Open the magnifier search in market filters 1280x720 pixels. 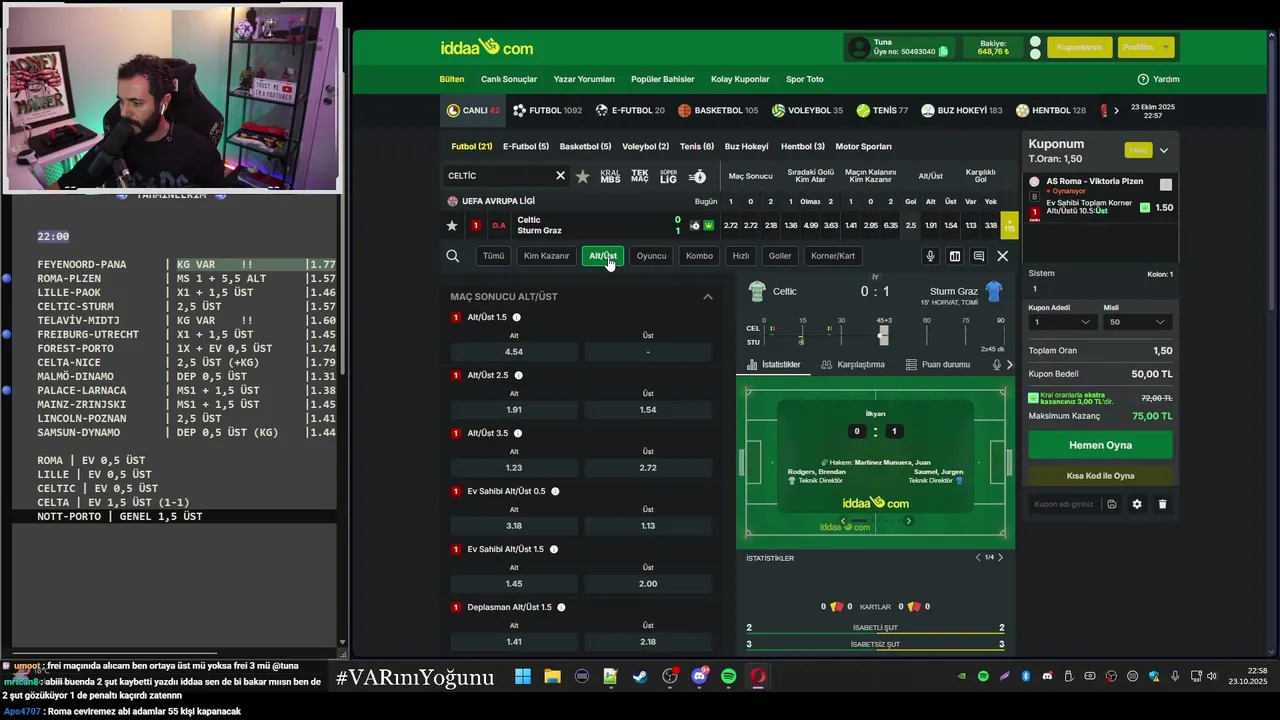(453, 256)
